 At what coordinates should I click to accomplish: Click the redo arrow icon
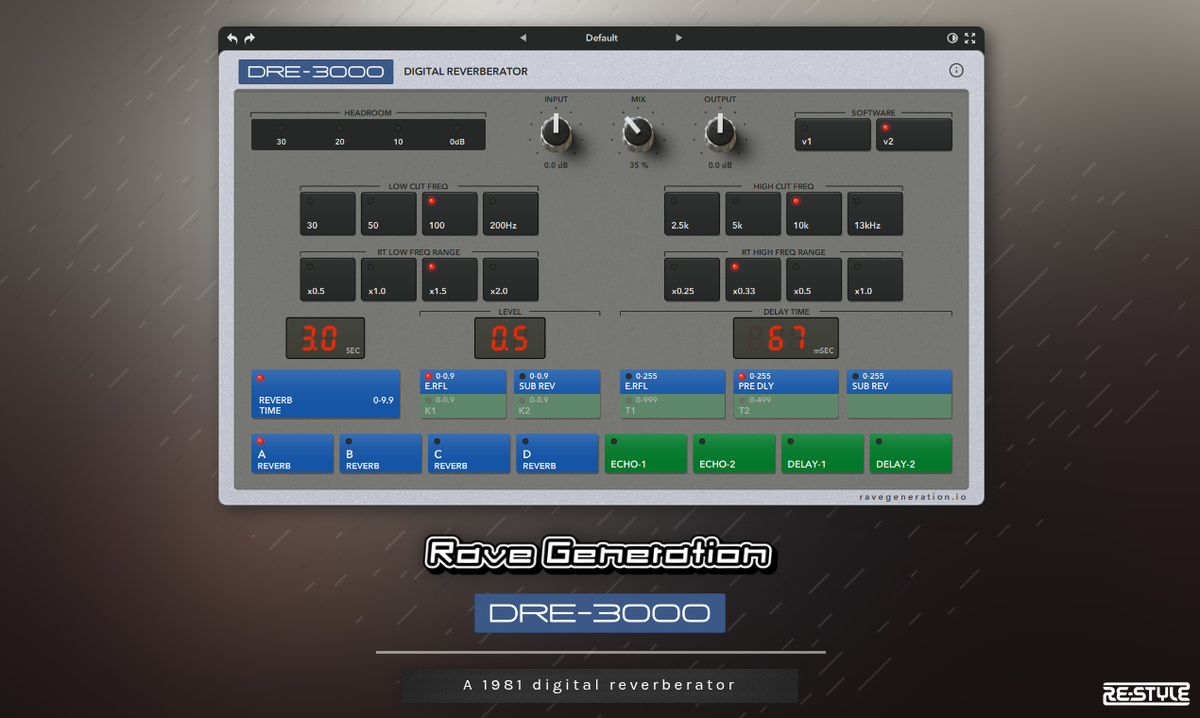[250, 38]
